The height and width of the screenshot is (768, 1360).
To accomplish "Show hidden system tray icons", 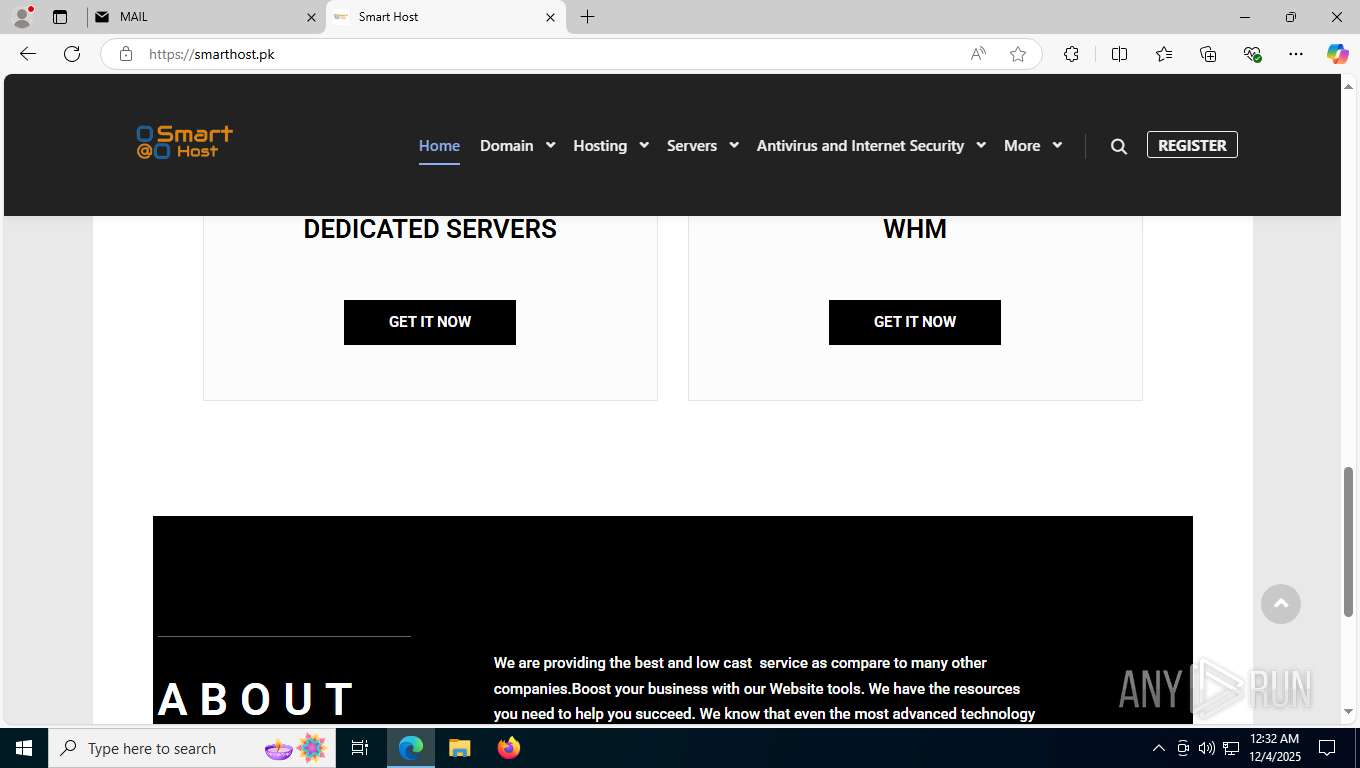I will [1159, 748].
